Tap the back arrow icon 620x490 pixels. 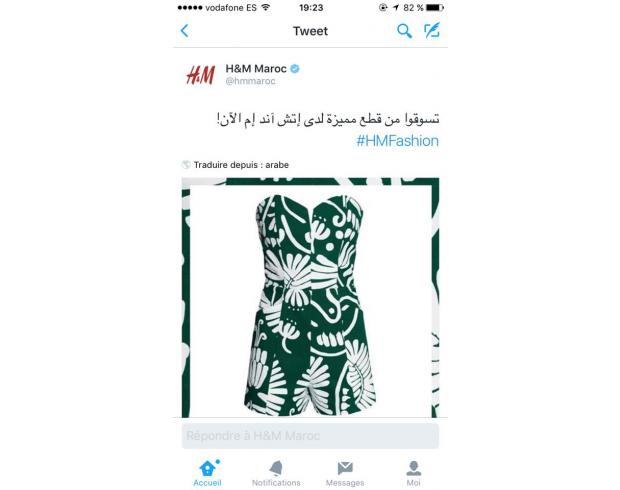pyautogui.click(x=185, y=31)
